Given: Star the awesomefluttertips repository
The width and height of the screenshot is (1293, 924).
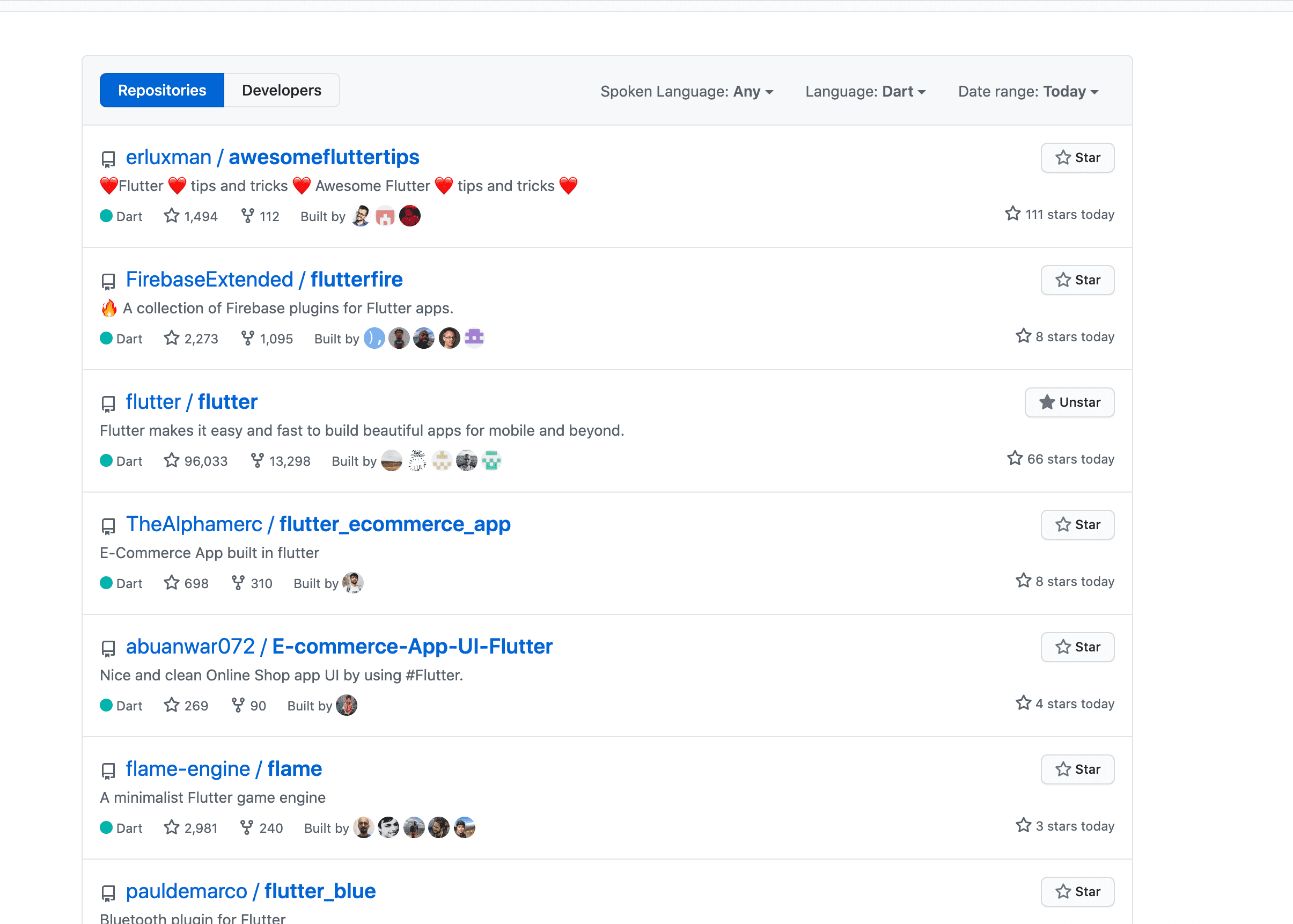Looking at the screenshot, I should click(x=1077, y=158).
